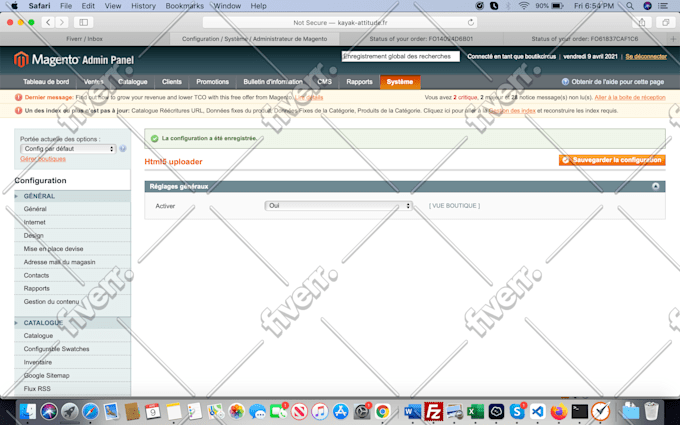This screenshot has height=425, width=680.
Task: Select Mise en place devise sidebar item
Action: 72,248
